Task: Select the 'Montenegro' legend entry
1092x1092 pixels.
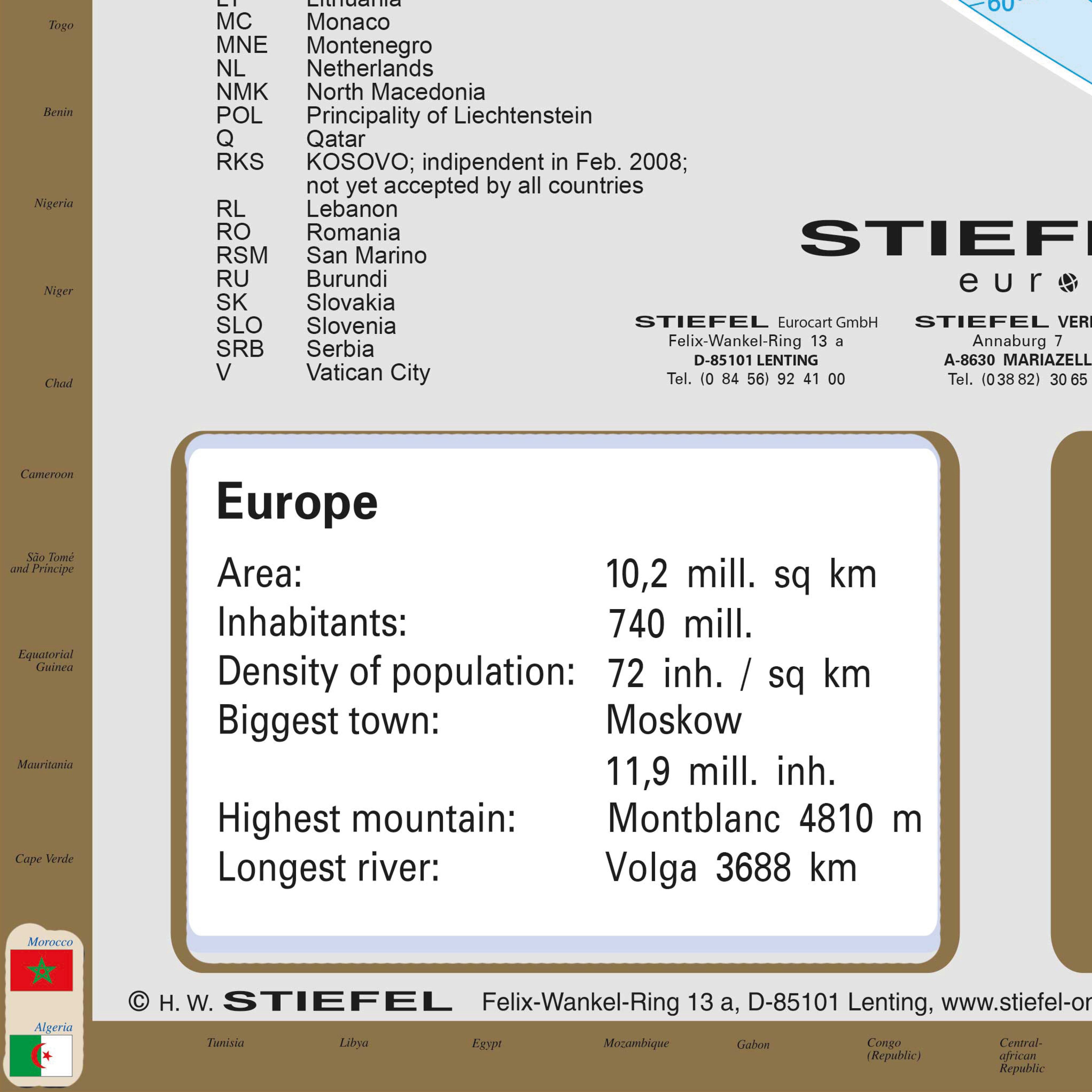Action: click(x=369, y=46)
